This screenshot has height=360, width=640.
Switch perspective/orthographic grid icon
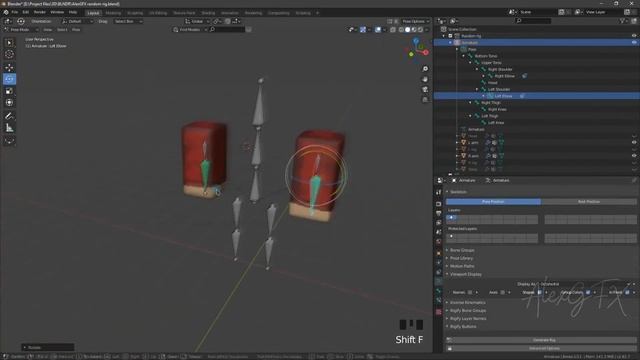point(425,100)
